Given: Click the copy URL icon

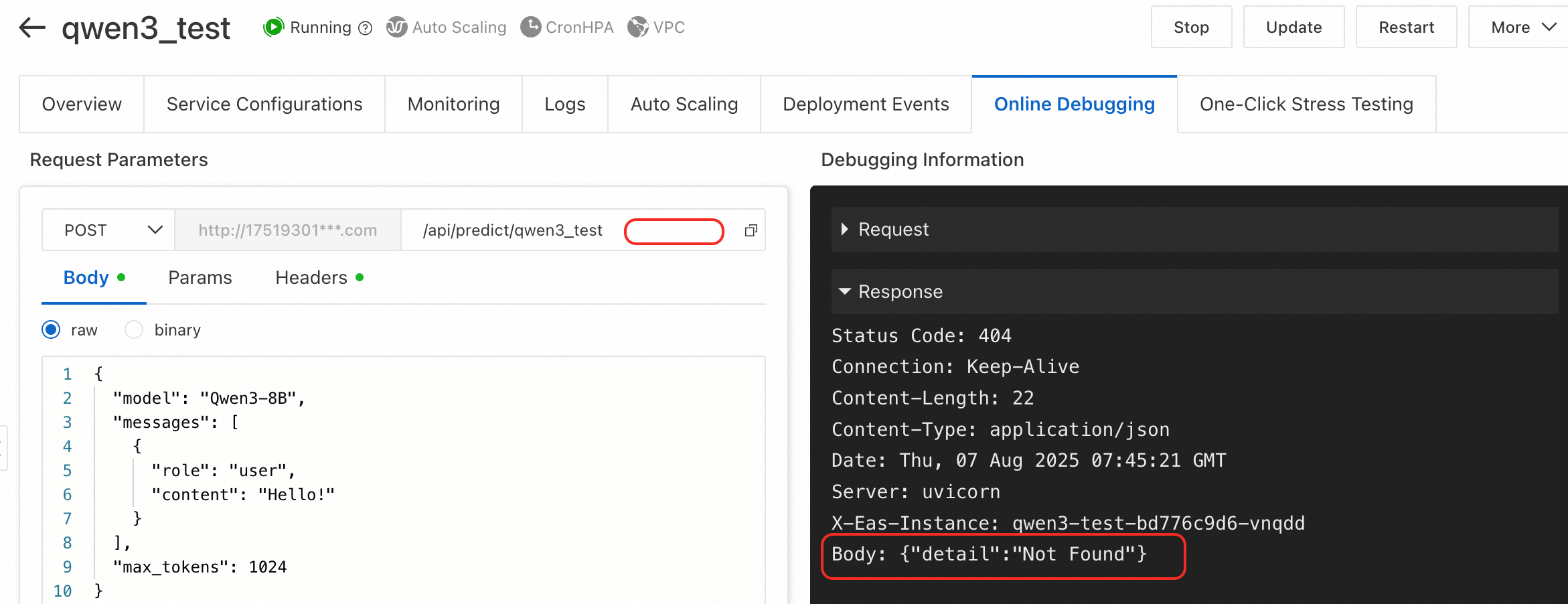Looking at the screenshot, I should [x=751, y=230].
